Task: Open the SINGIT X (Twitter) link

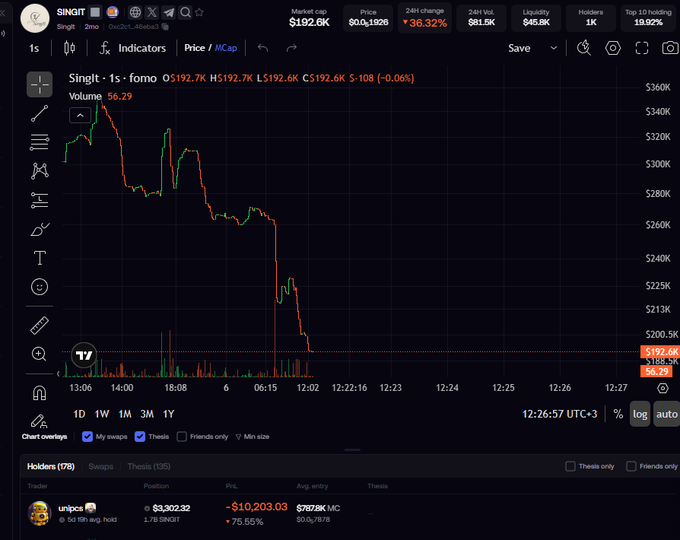Action: (152, 12)
